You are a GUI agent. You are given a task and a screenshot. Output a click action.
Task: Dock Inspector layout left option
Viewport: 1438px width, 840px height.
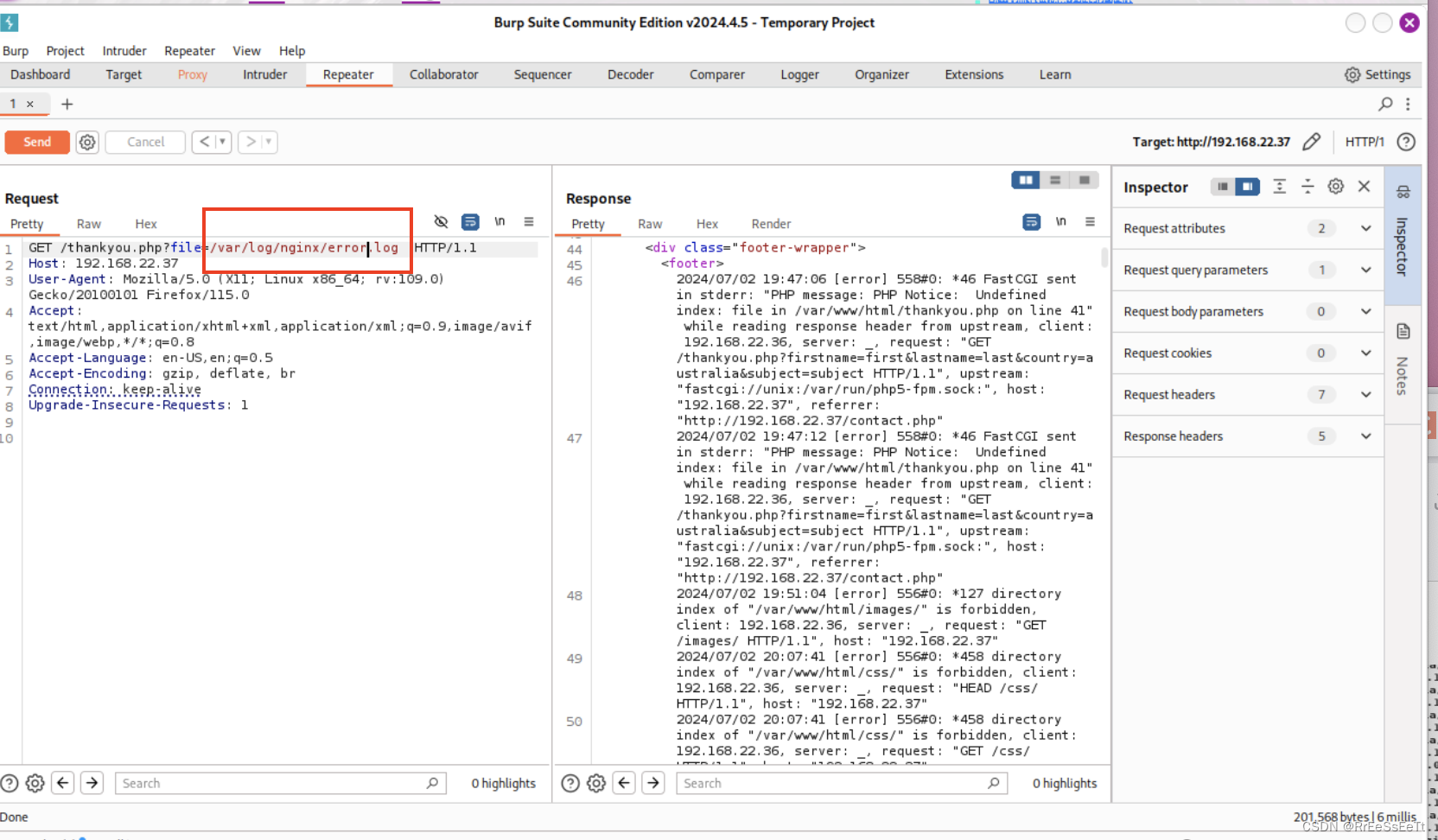[x=1222, y=187]
